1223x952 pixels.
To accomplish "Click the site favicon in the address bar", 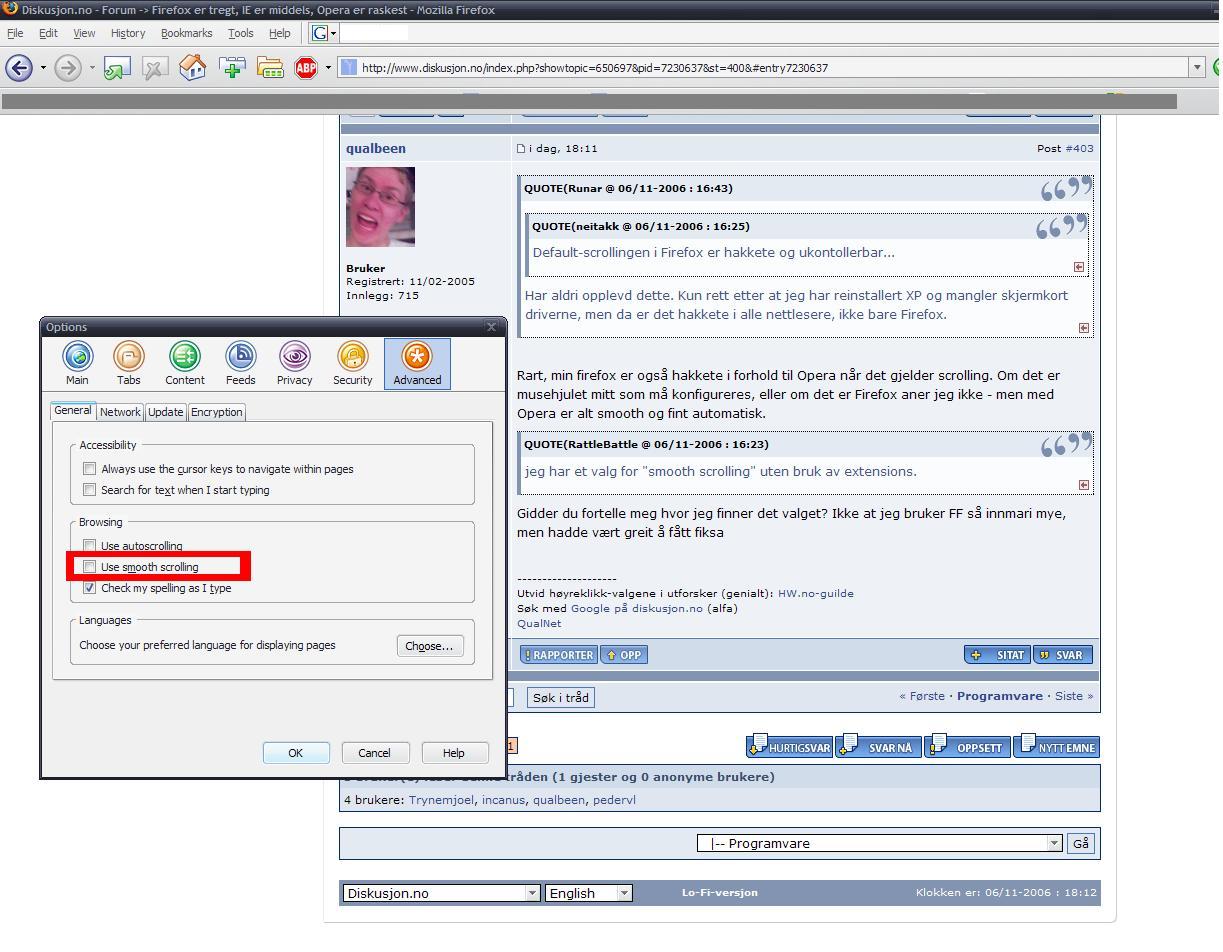I will 349,68.
